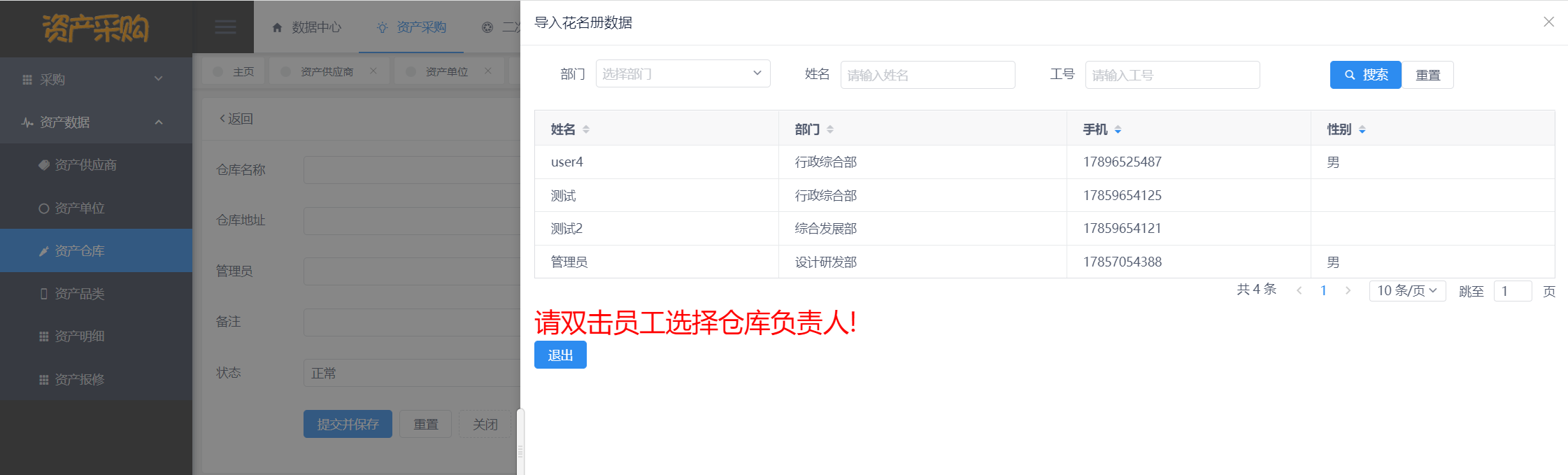Viewport: 1568px width, 475px height.
Task: Sort table by 部门 column
Action: pyautogui.click(x=830, y=129)
